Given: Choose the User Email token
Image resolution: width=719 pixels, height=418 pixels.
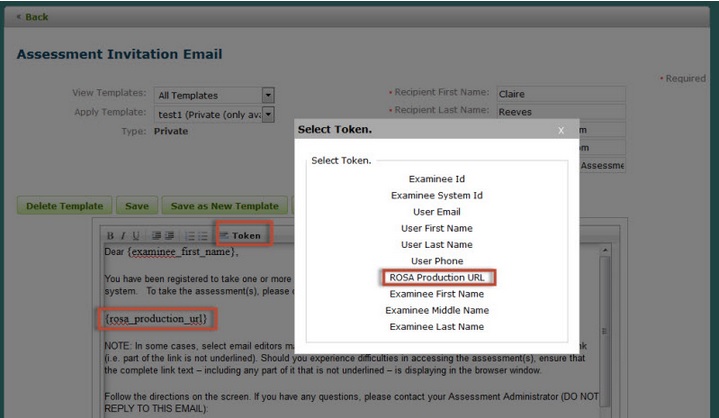Looking at the screenshot, I should pos(437,212).
